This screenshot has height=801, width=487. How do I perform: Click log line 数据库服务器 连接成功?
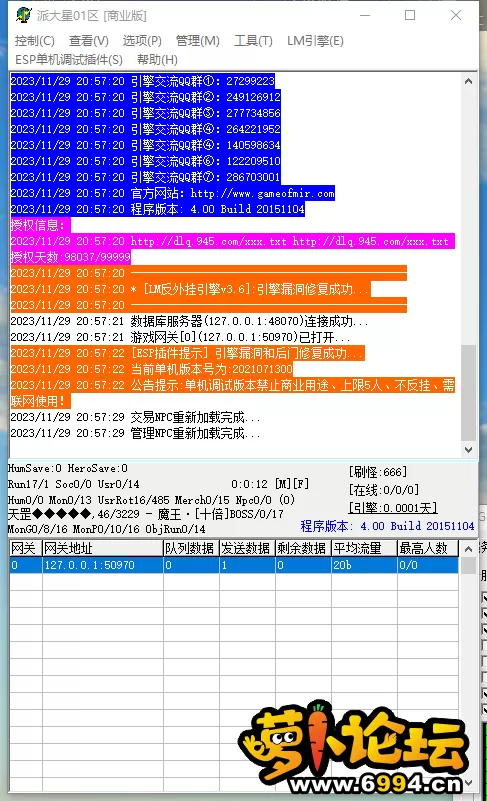pyautogui.click(x=189, y=321)
